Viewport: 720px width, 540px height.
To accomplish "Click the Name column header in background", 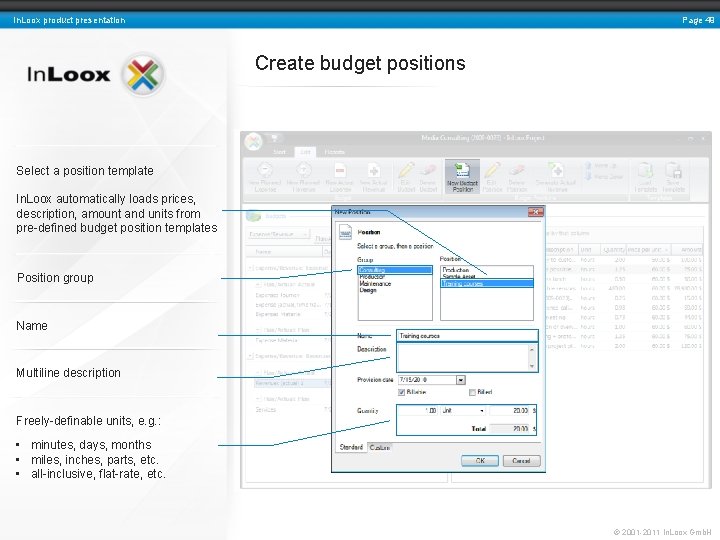I will [285, 252].
